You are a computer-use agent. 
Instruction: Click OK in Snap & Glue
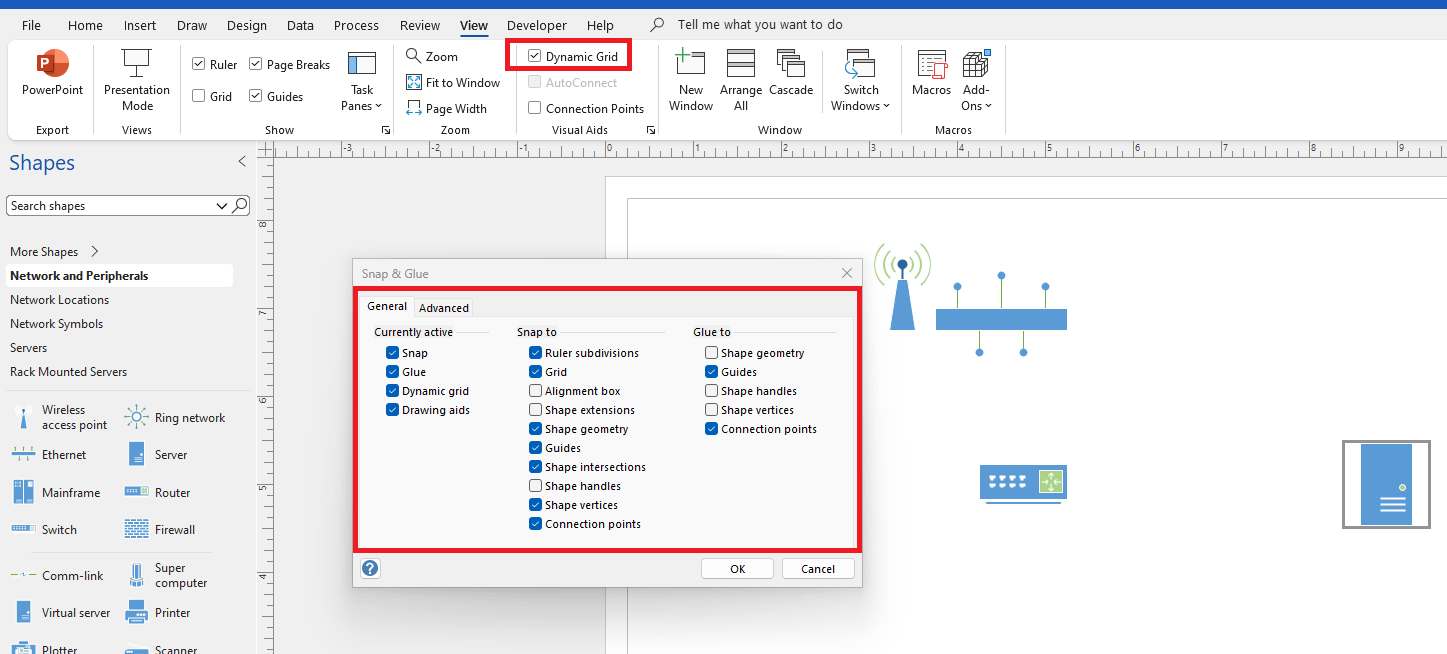point(738,569)
